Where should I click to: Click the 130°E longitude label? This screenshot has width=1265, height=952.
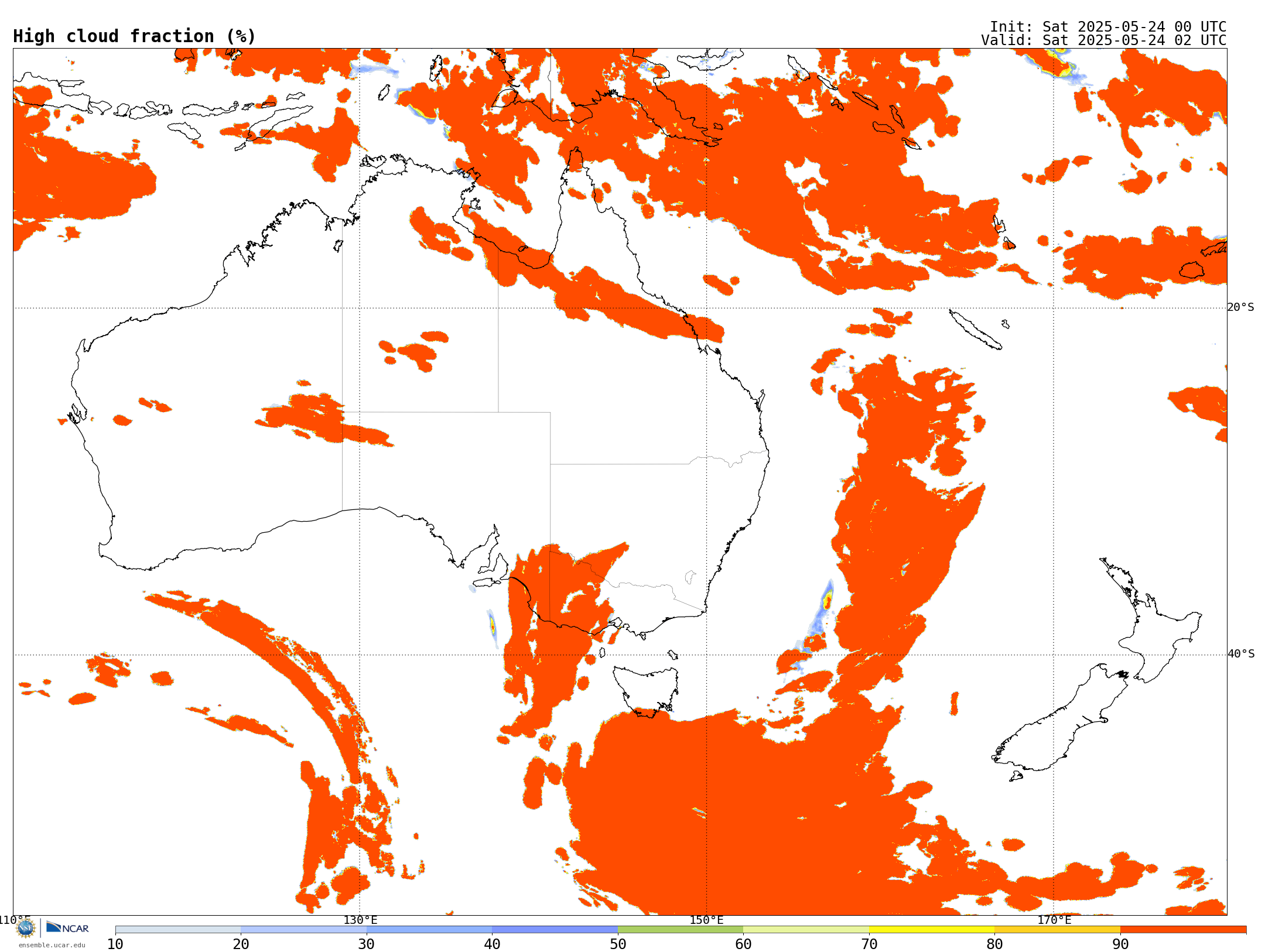tap(360, 920)
